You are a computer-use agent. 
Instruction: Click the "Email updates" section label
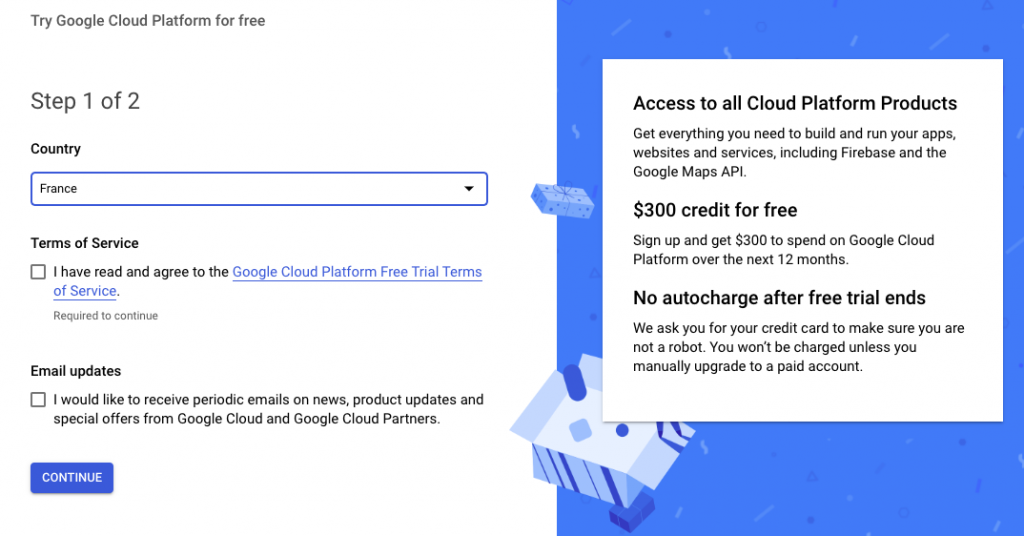pos(76,371)
